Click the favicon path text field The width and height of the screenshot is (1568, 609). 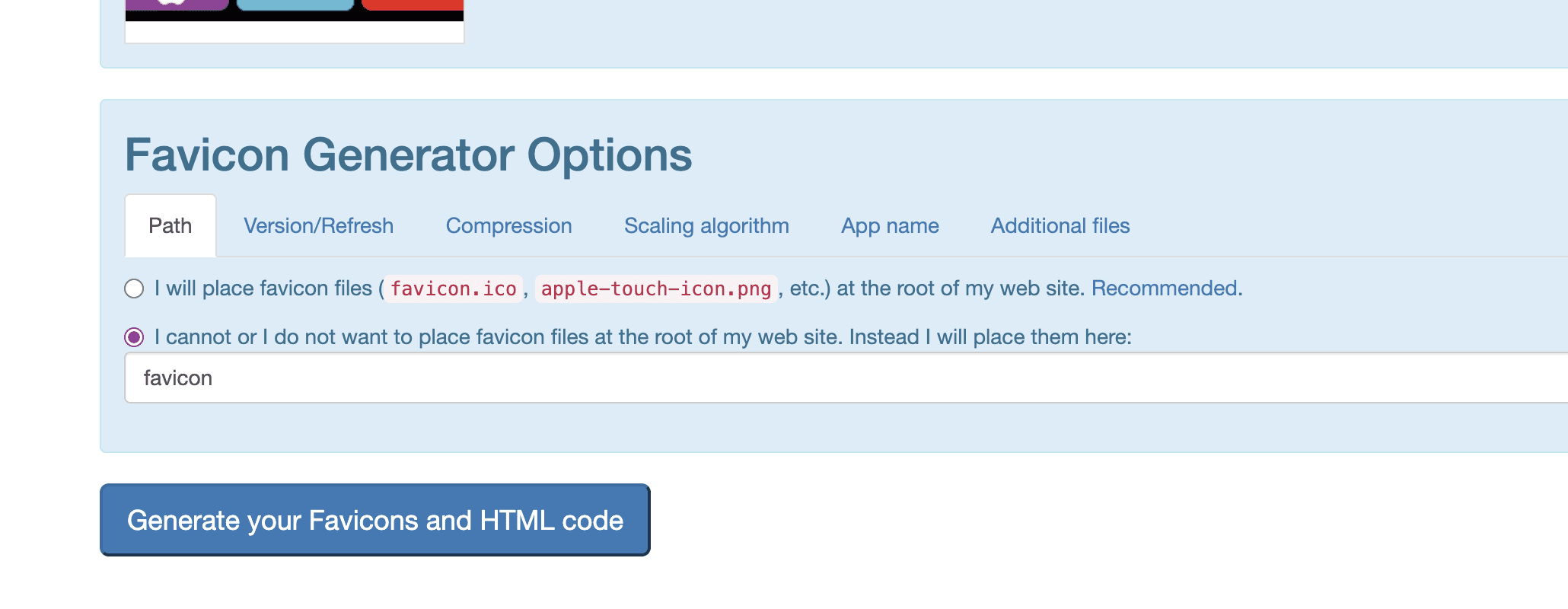837,378
